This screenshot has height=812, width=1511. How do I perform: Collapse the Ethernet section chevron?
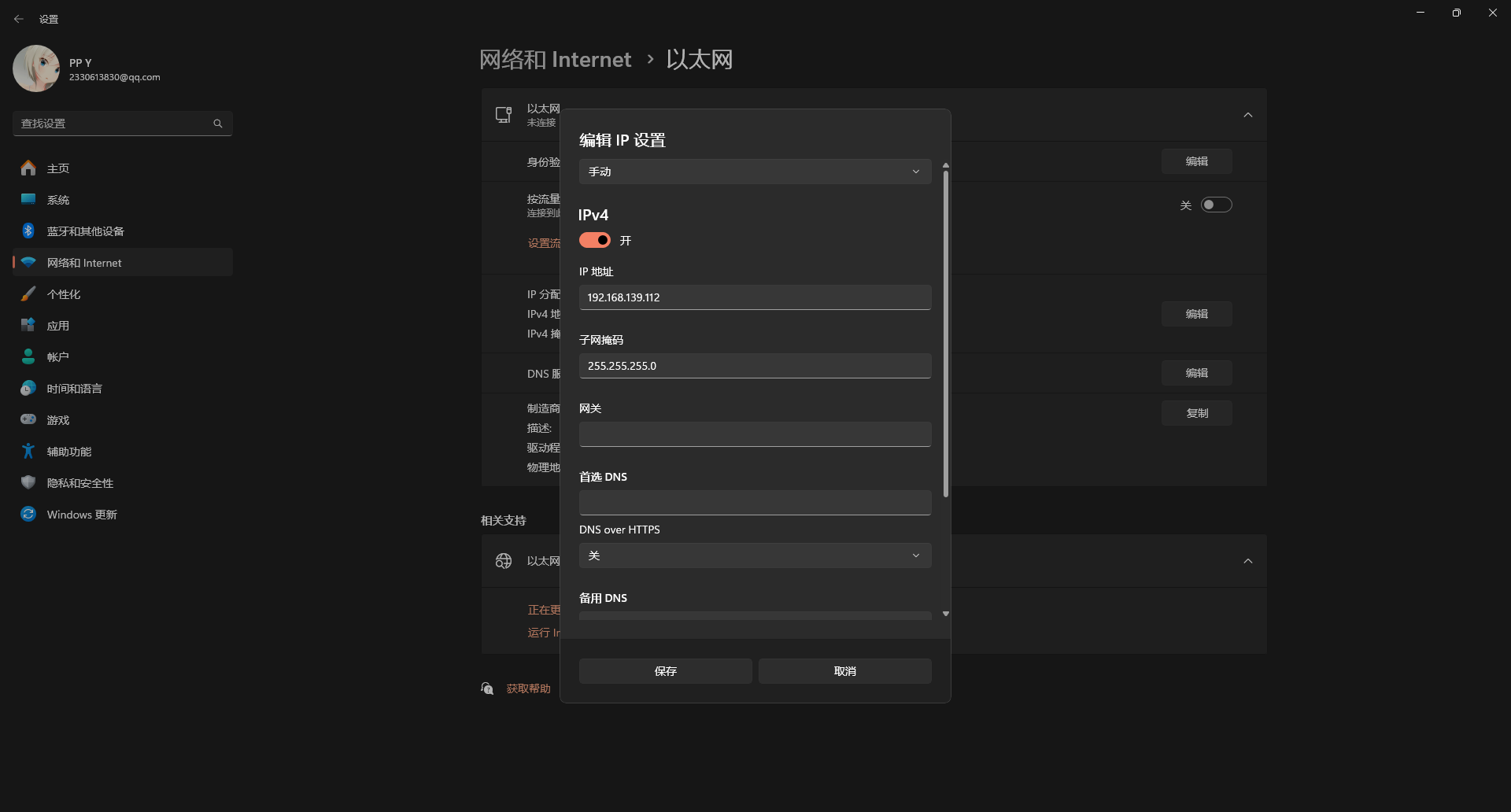1247,115
